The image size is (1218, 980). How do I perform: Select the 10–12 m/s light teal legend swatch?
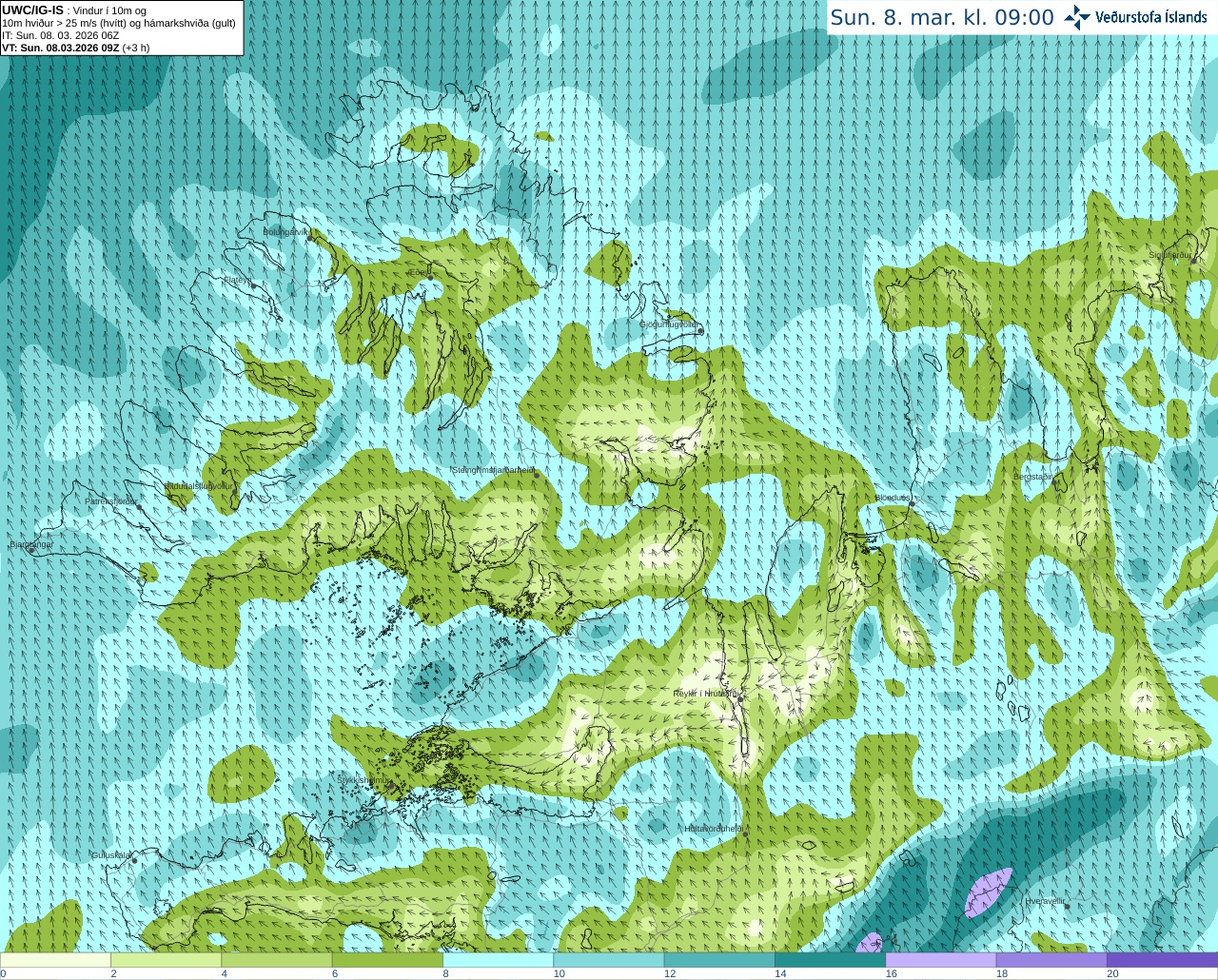click(x=608, y=960)
